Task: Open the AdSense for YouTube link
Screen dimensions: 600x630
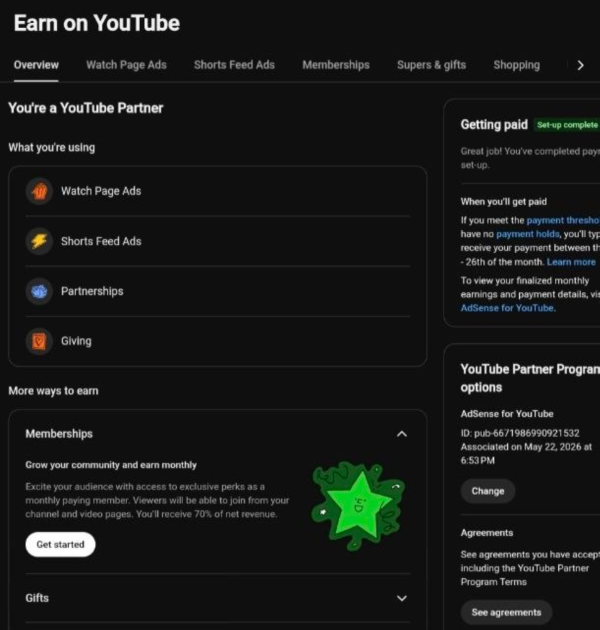Action: click(x=508, y=308)
